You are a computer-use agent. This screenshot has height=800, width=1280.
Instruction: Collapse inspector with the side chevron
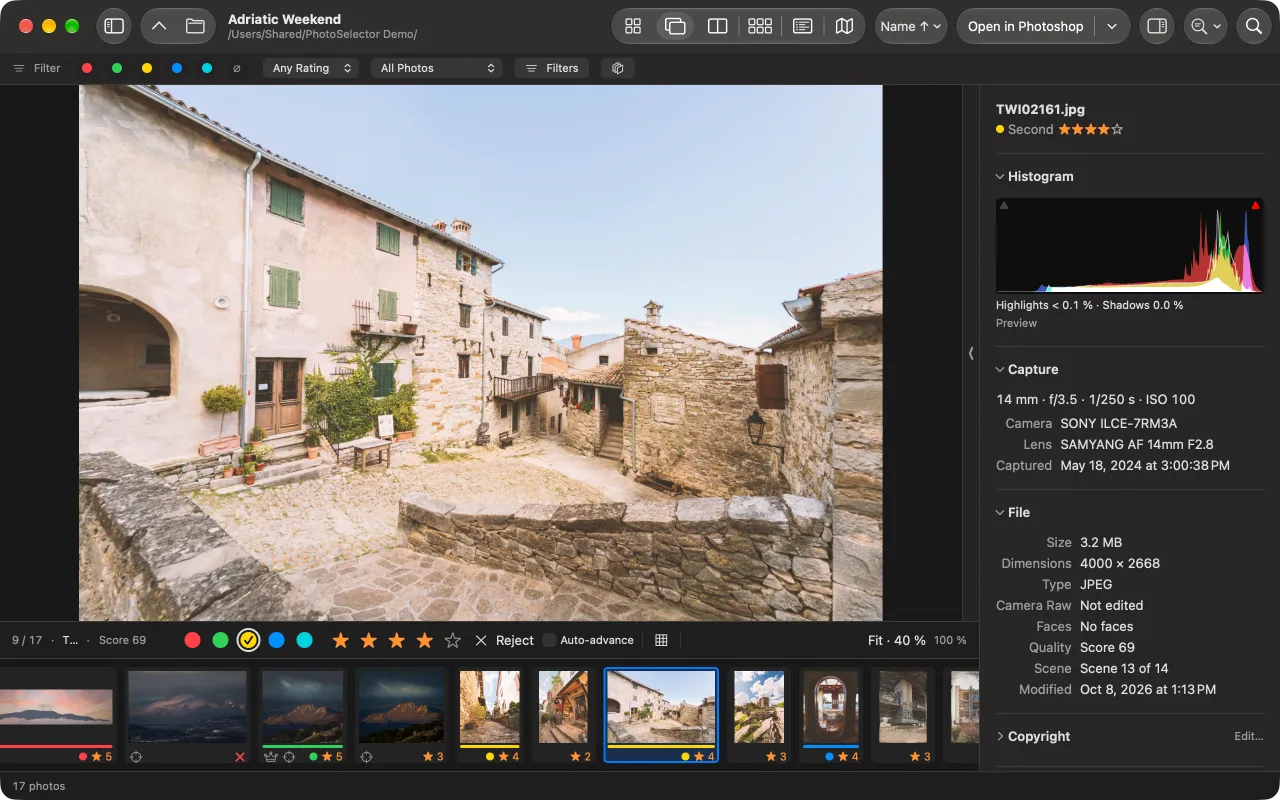point(970,353)
